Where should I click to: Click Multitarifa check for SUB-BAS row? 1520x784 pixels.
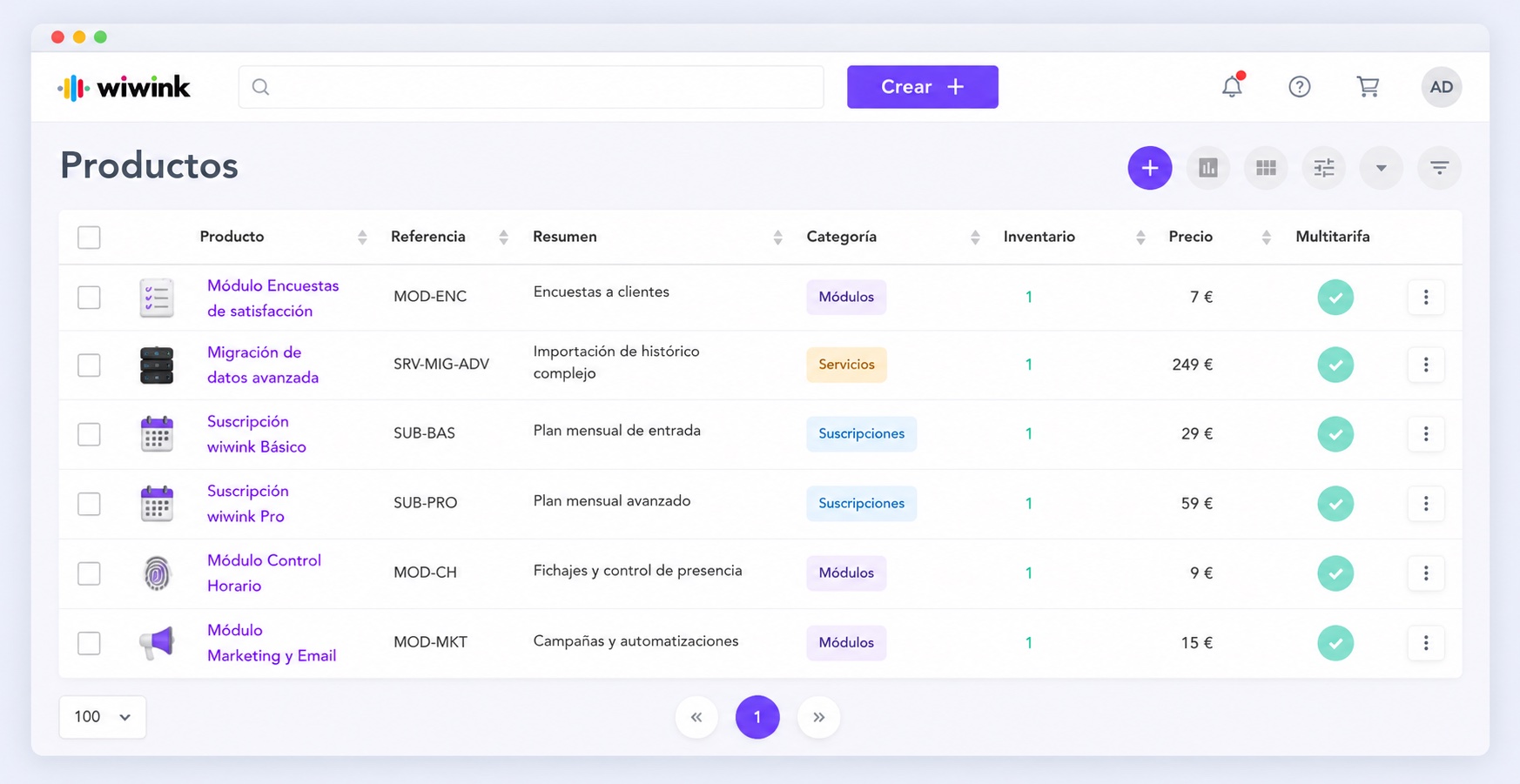click(1335, 433)
